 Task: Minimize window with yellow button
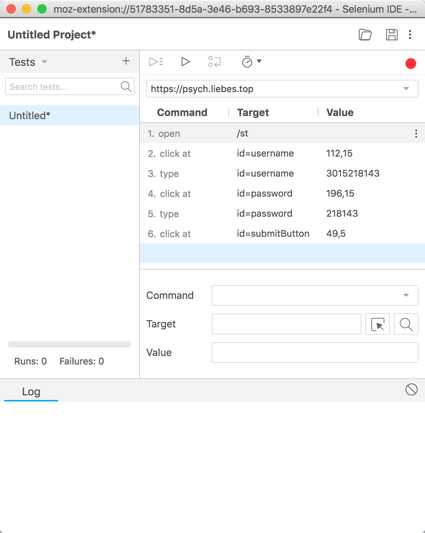click(27, 9)
